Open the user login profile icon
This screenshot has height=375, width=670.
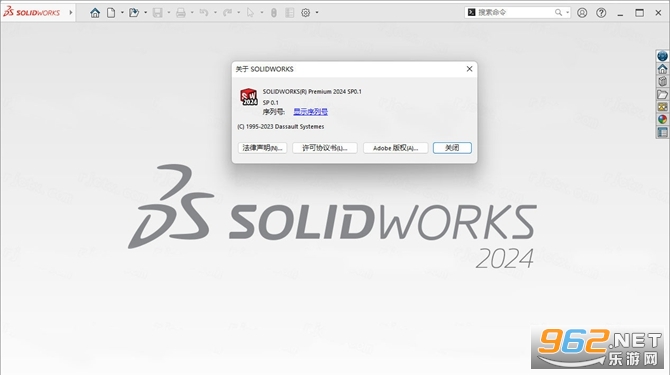coord(582,13)
